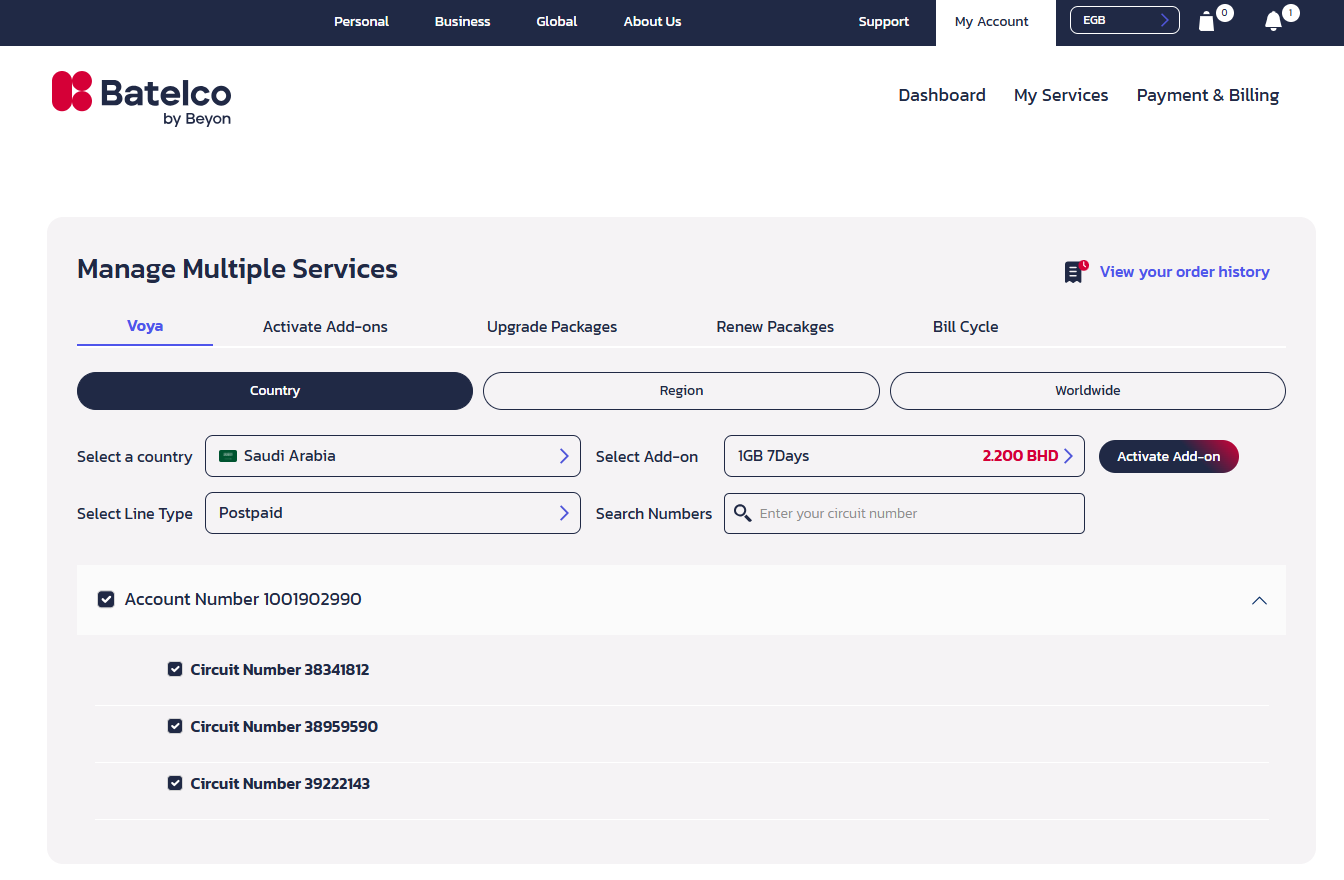
Task: Open the 1GB 7Days add-on dropdown
Action: click(x=904, y=456)
